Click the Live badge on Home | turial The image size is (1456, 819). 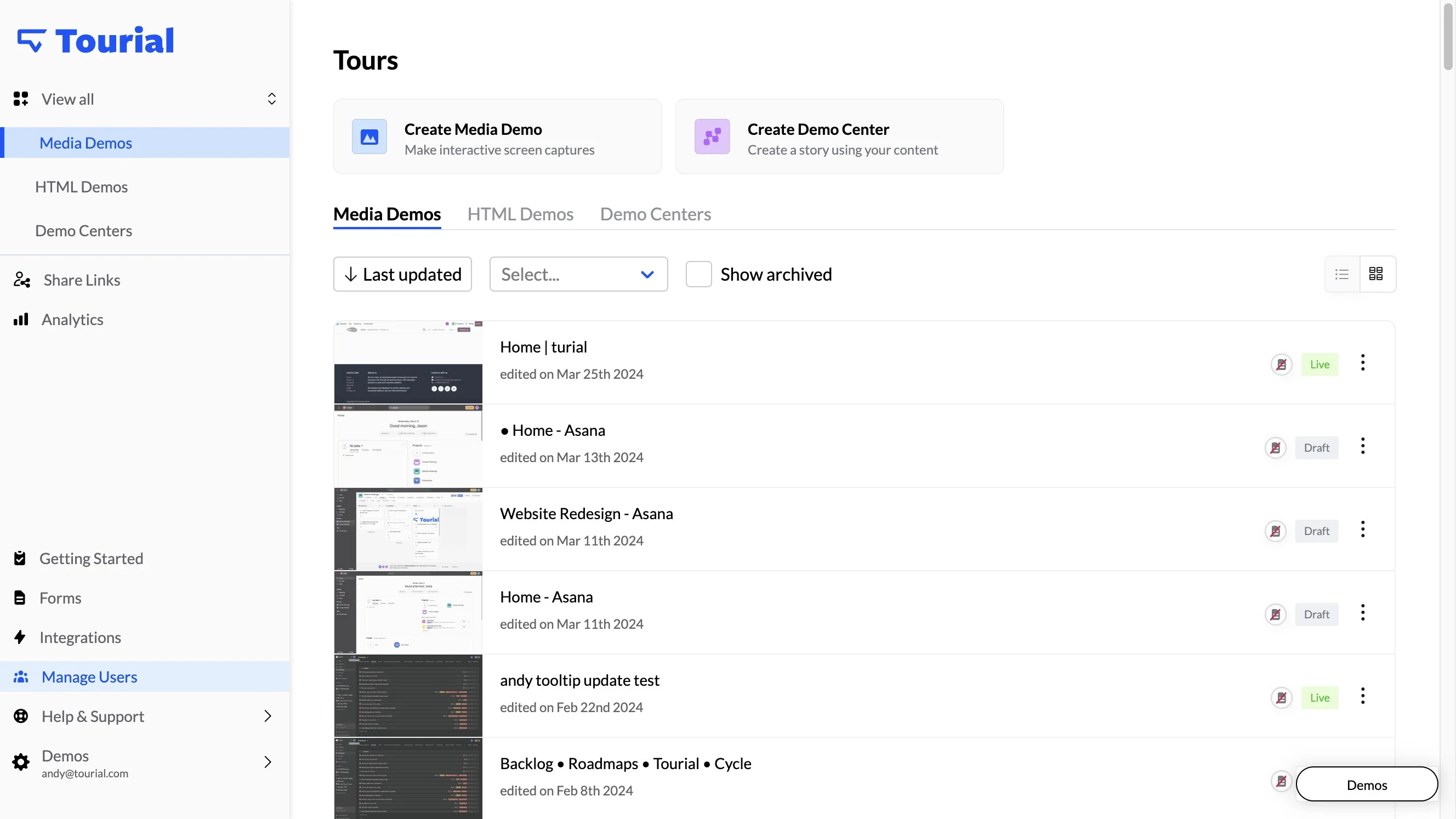point(1320,365)
